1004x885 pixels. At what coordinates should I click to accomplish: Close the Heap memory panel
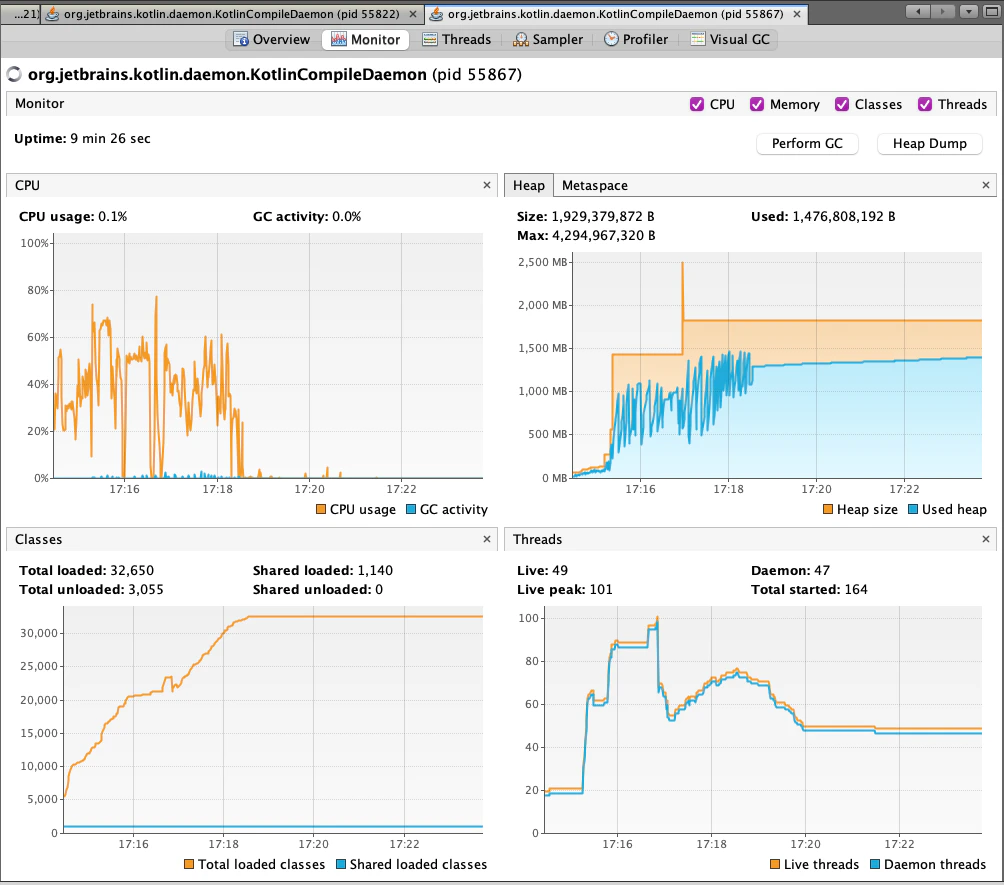point(986,185)
